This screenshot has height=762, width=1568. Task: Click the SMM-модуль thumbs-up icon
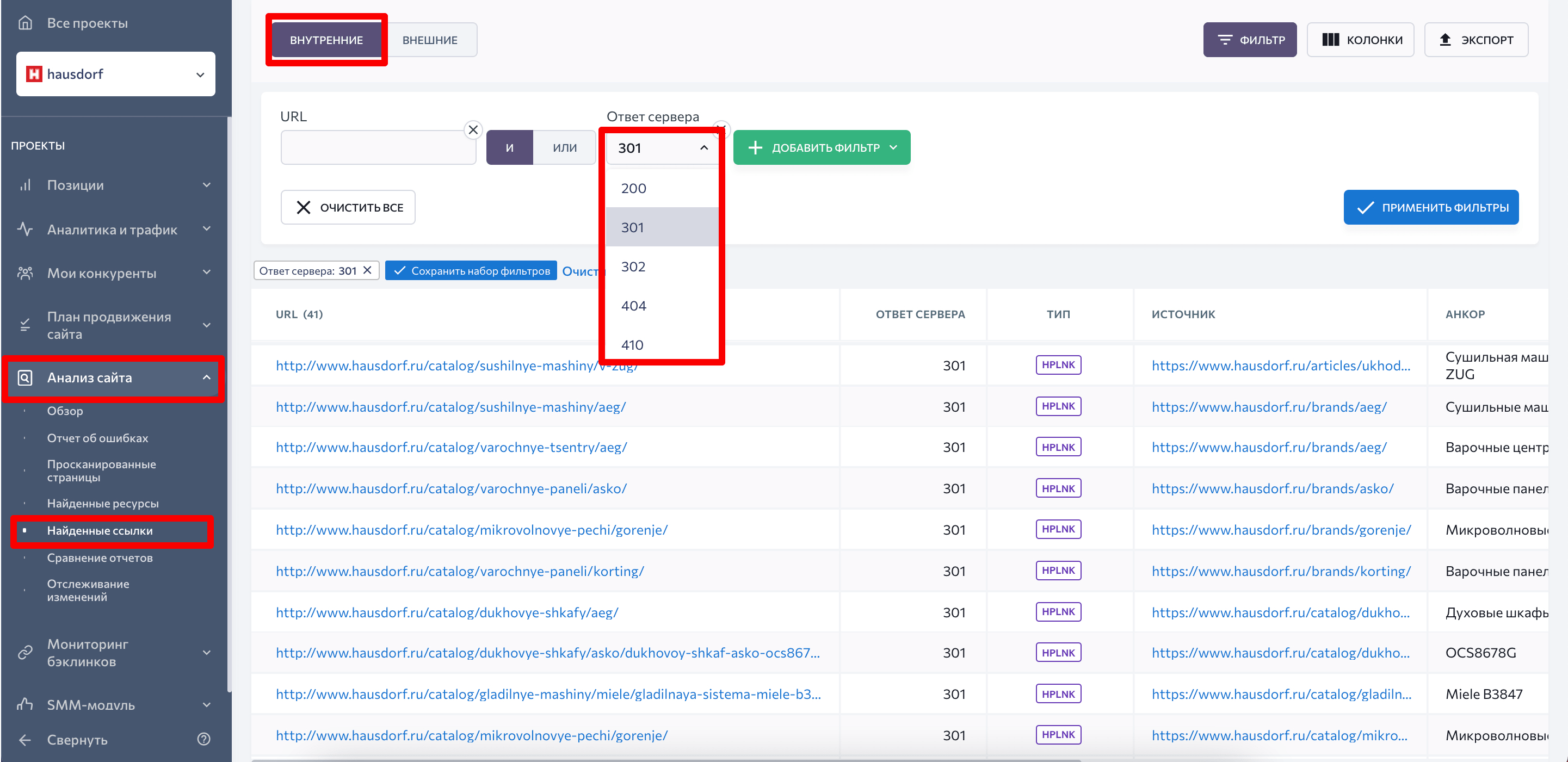[x=25, y=705]
